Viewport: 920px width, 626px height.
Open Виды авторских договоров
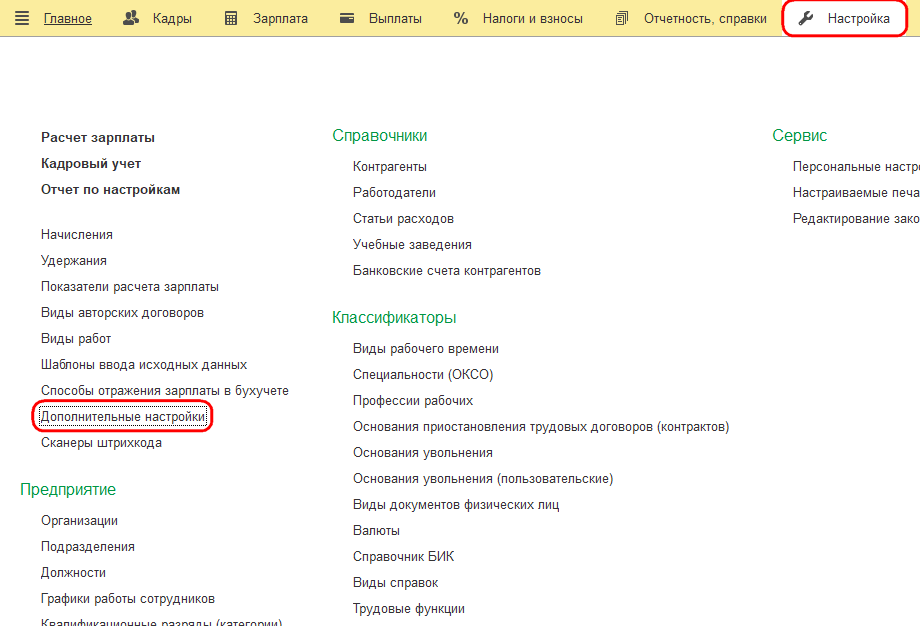pos(122,313)
